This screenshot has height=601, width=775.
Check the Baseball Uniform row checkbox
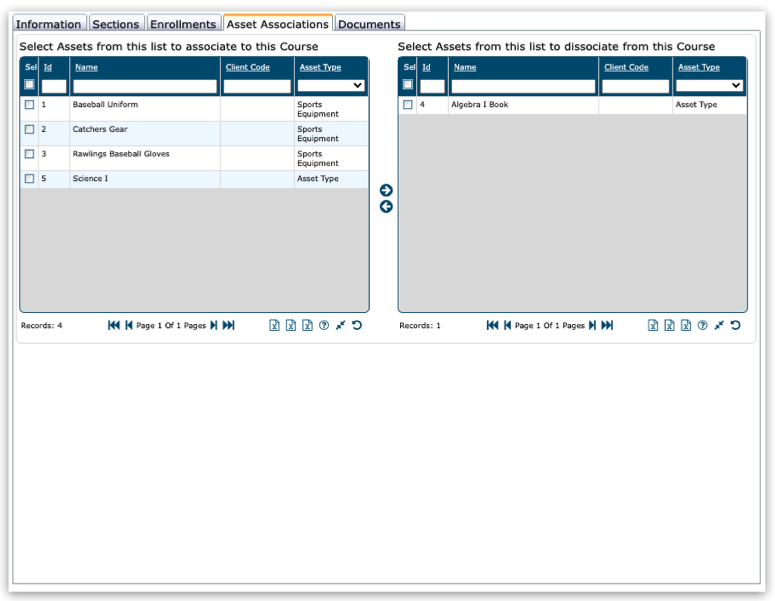29,105
